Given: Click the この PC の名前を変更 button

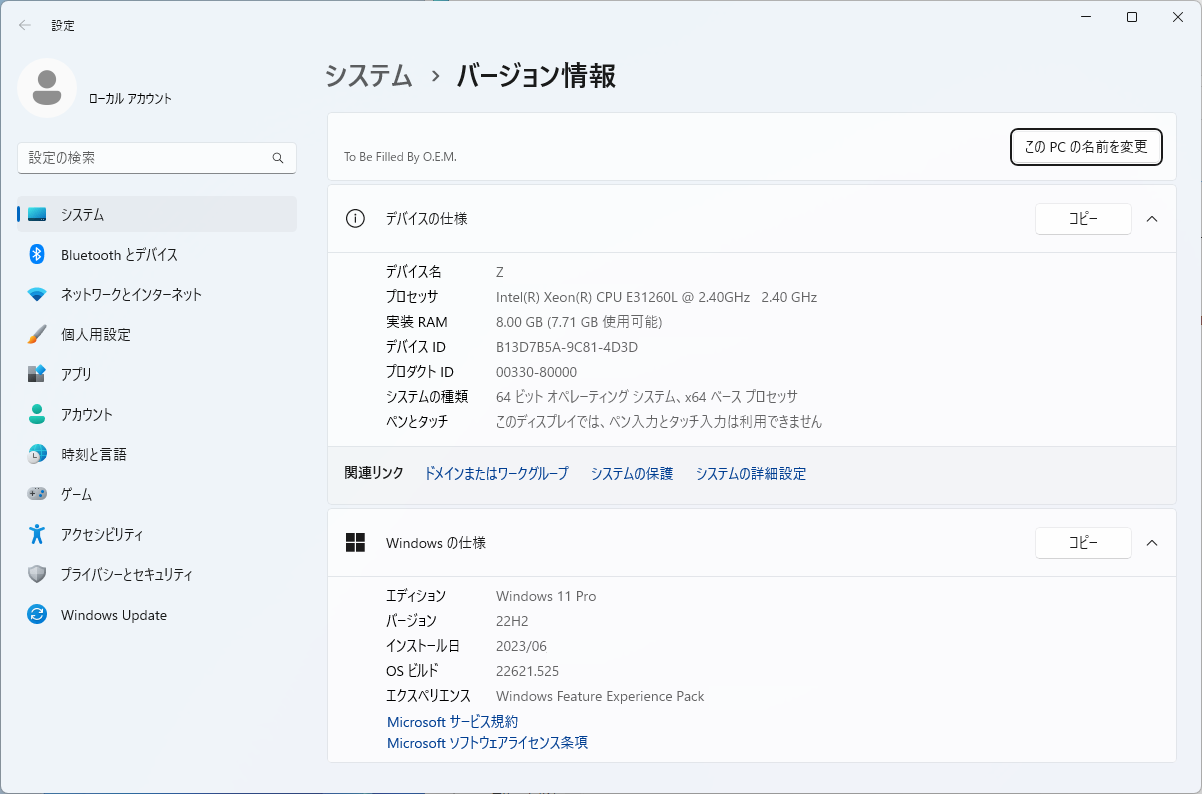Looking at the screenshot, I should (1085, 147).
